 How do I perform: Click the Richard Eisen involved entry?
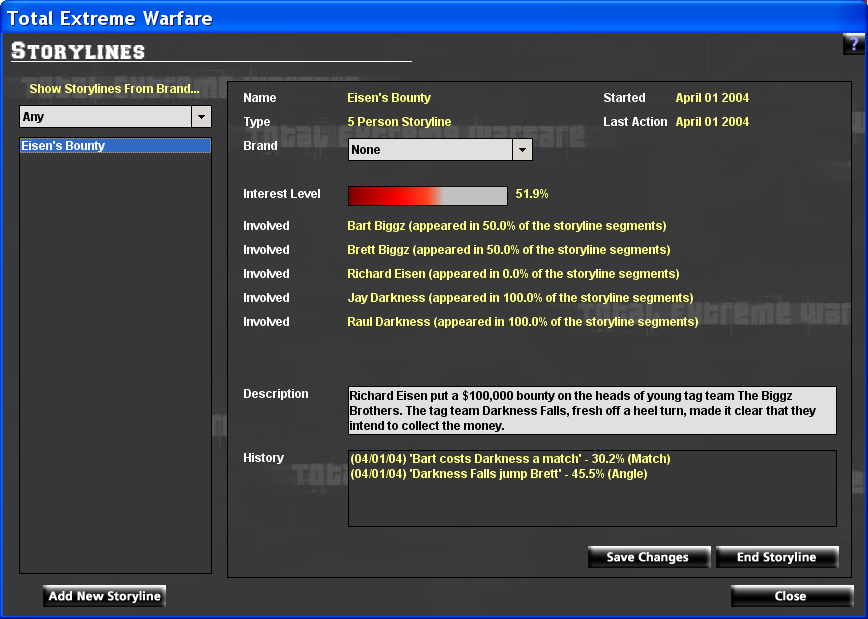(x=513, y=274)
